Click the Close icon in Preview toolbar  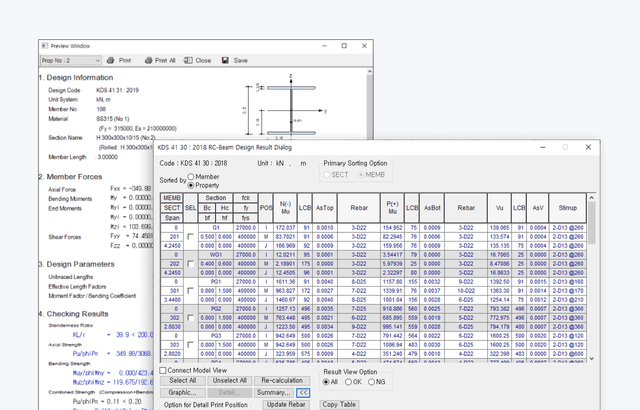(189, 61)
